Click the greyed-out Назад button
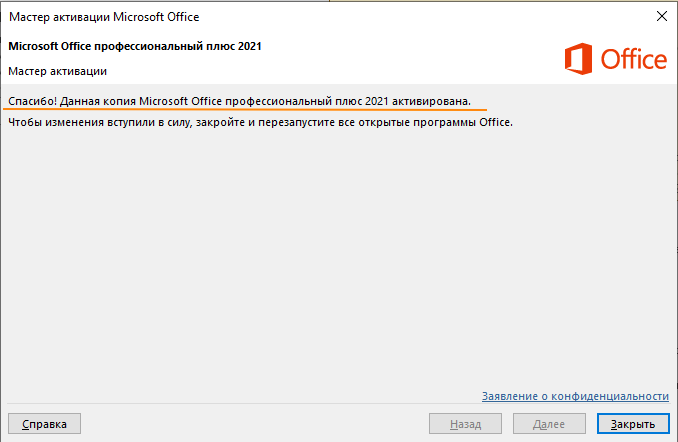Viewport: 678px width, 442px height. [x=465, y=424]
